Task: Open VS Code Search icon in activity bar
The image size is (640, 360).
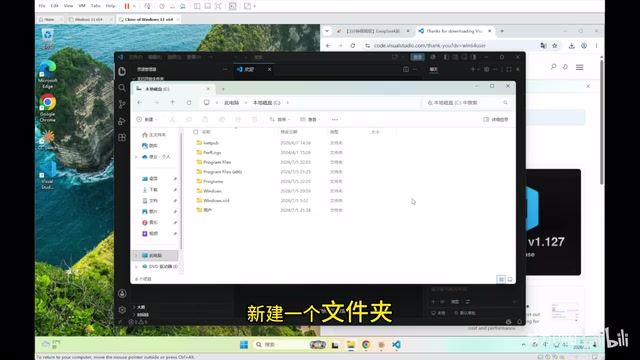Action: (122, 88)
